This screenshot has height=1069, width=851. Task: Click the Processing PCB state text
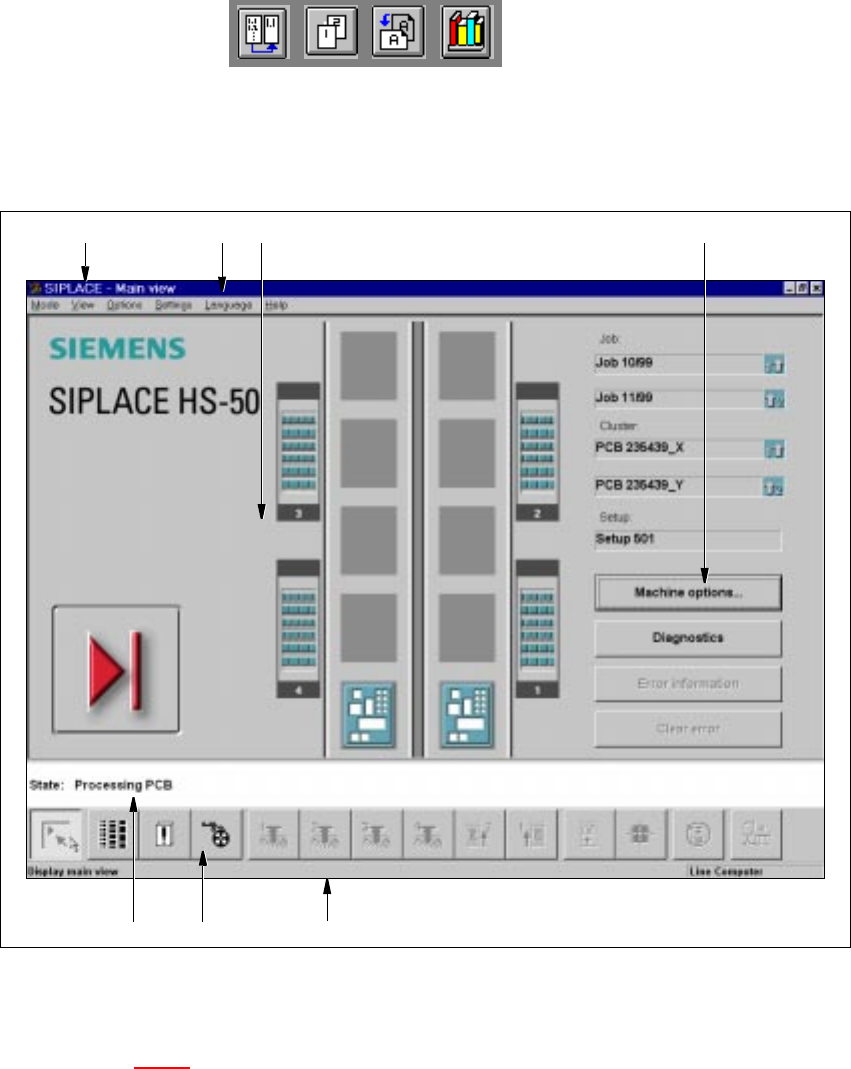click(123, 785)
